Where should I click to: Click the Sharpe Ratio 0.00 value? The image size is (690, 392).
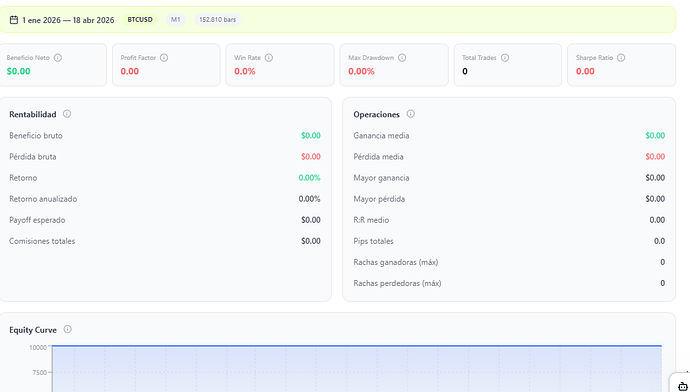(585, 71)
